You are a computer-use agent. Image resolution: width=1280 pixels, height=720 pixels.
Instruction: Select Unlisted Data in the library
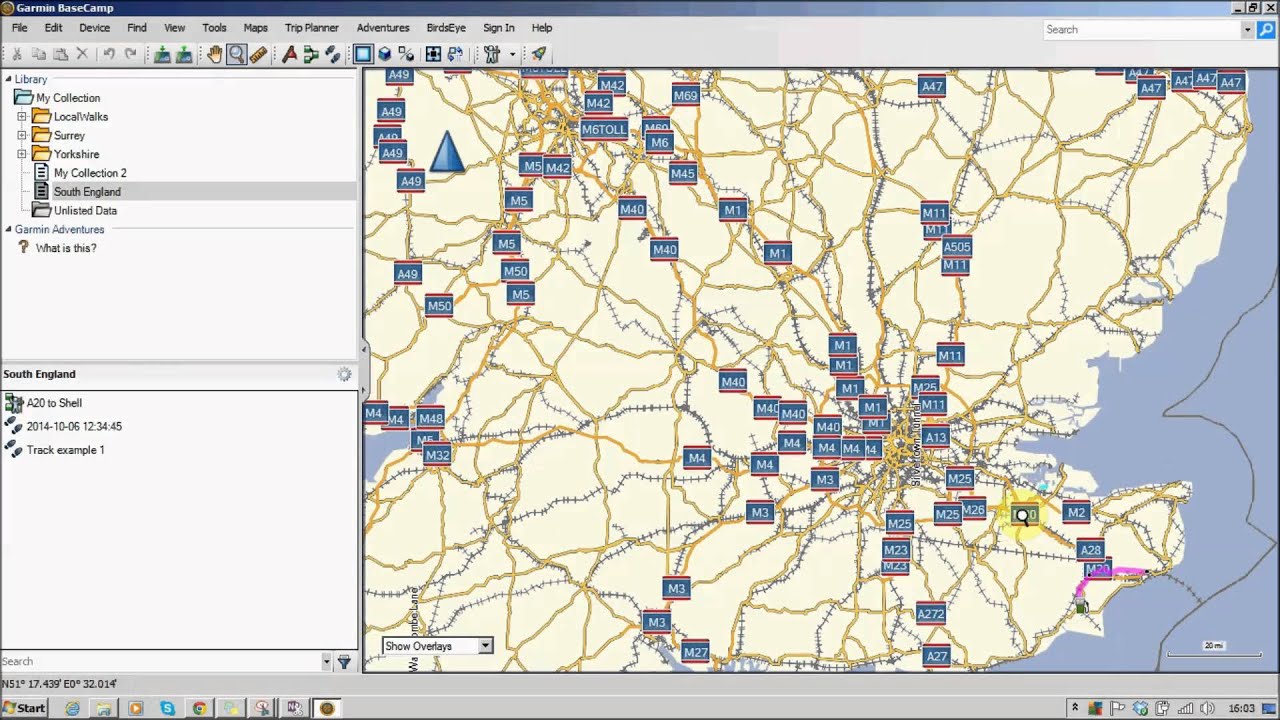pos(85,211)
